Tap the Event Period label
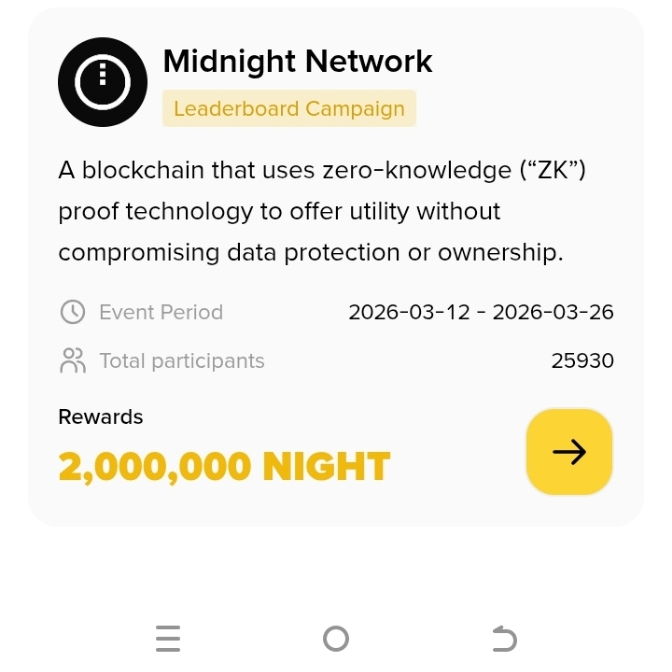Image resolution: width=672 pixels, height=672 pixels. (161, 312)
